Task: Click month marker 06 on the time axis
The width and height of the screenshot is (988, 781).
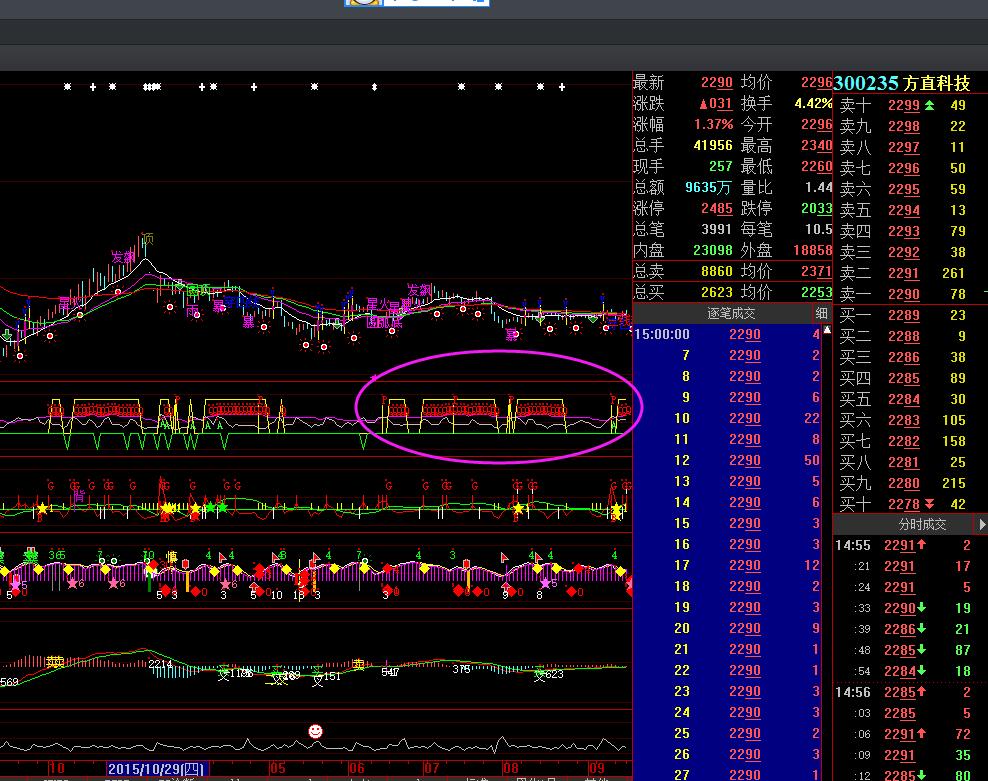Action: click(x=356, y=768)
